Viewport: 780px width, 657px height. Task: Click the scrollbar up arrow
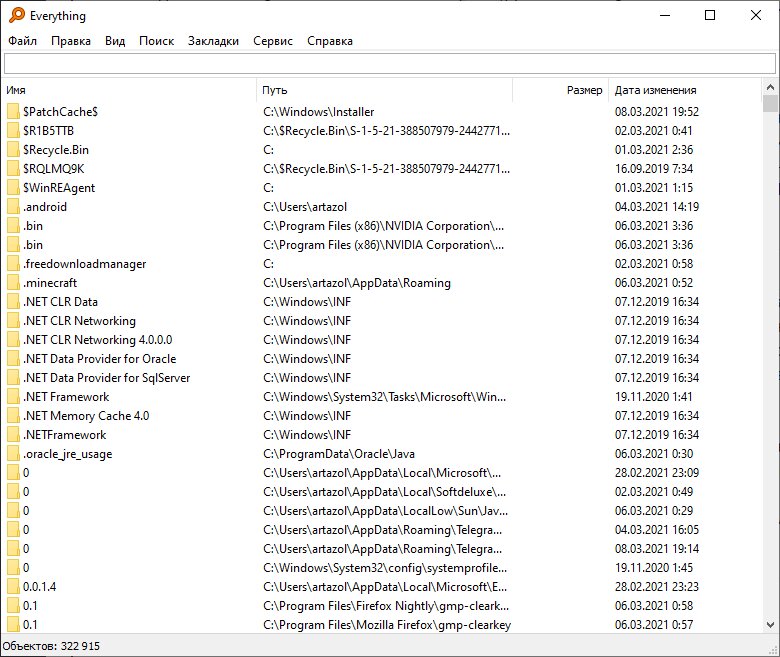click(770, 88)
